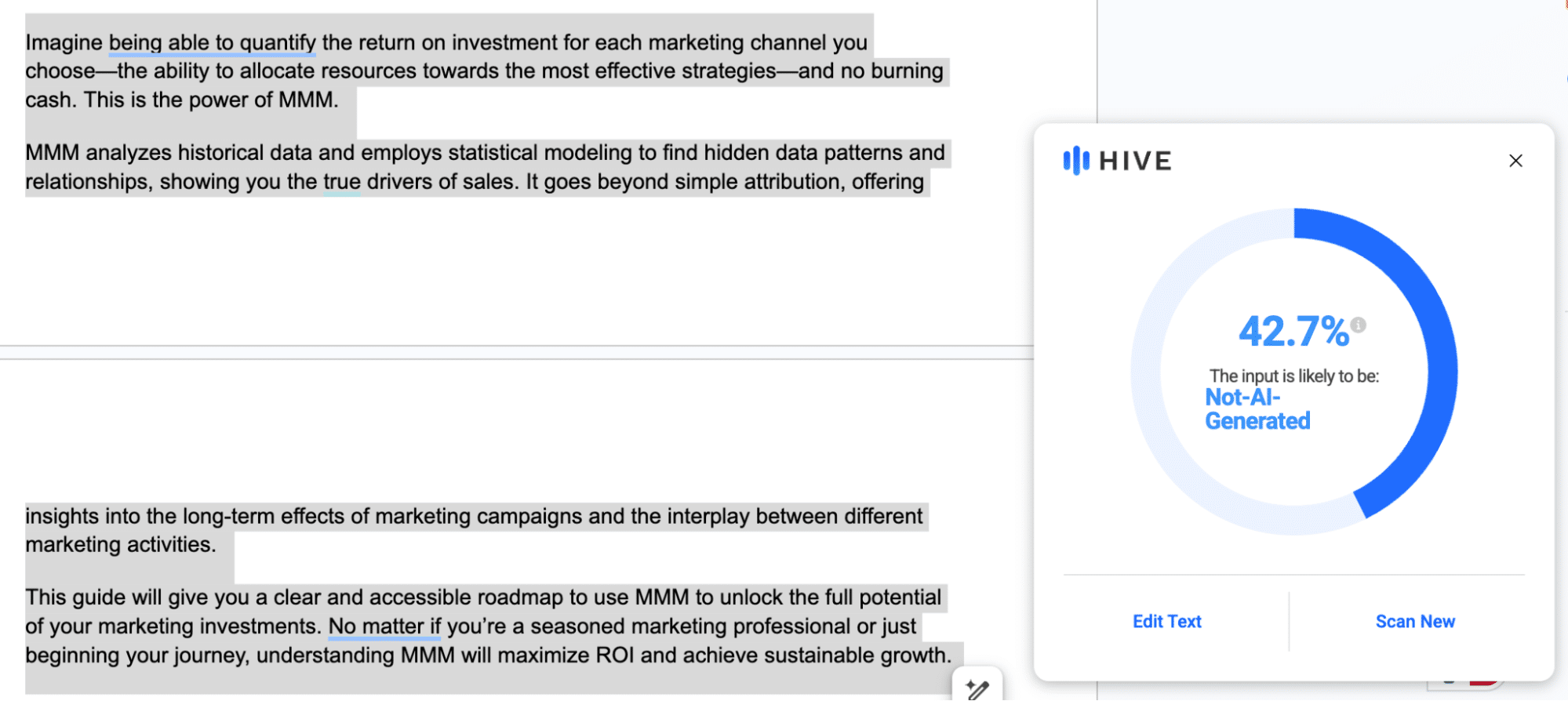Image resolution: width=1568 pixels, height=701 pixels.
Task: Click the underlined word "true"
Action: coord(342,182)
